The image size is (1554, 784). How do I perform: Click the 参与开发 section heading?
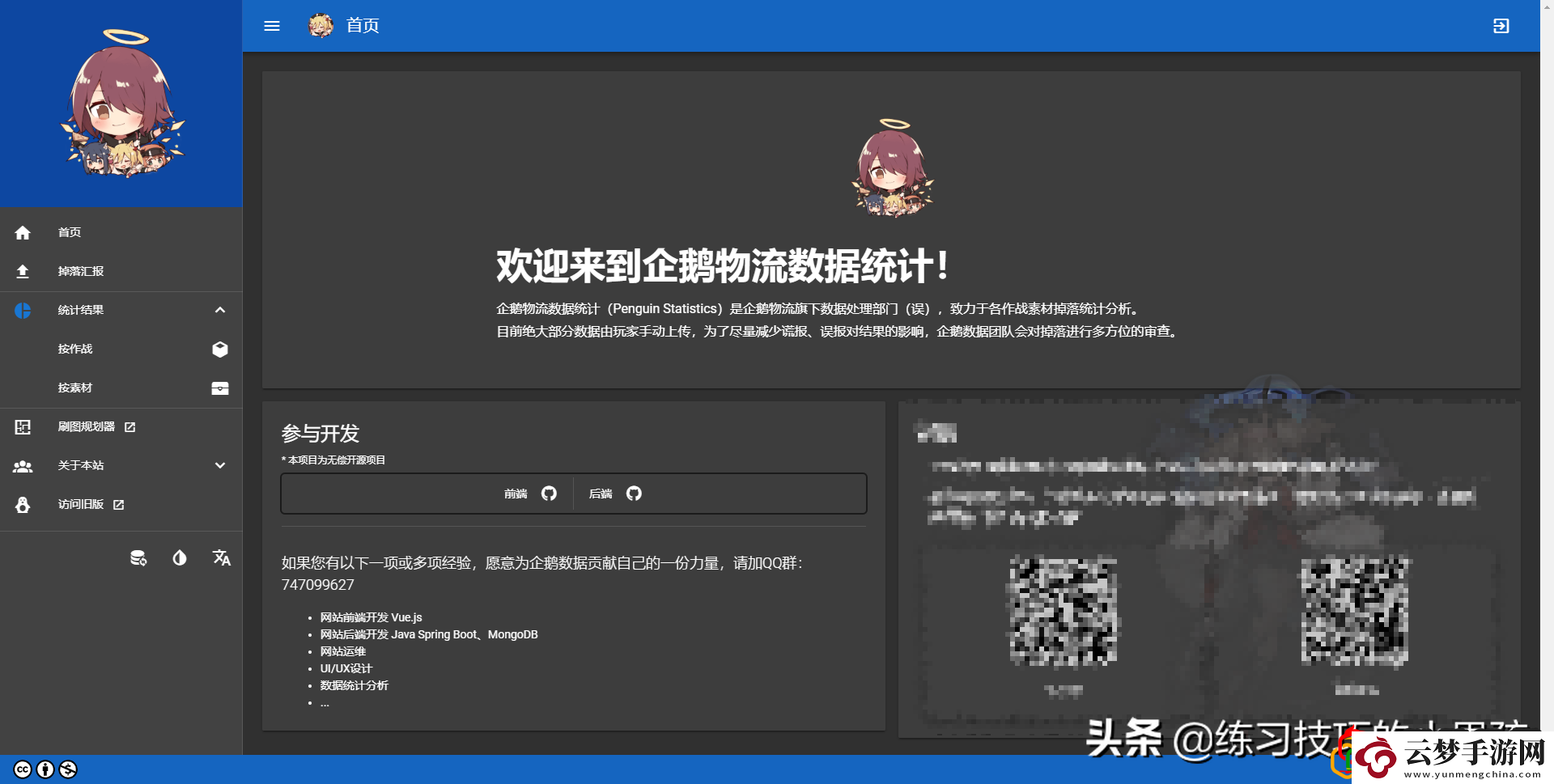point(321,434)
